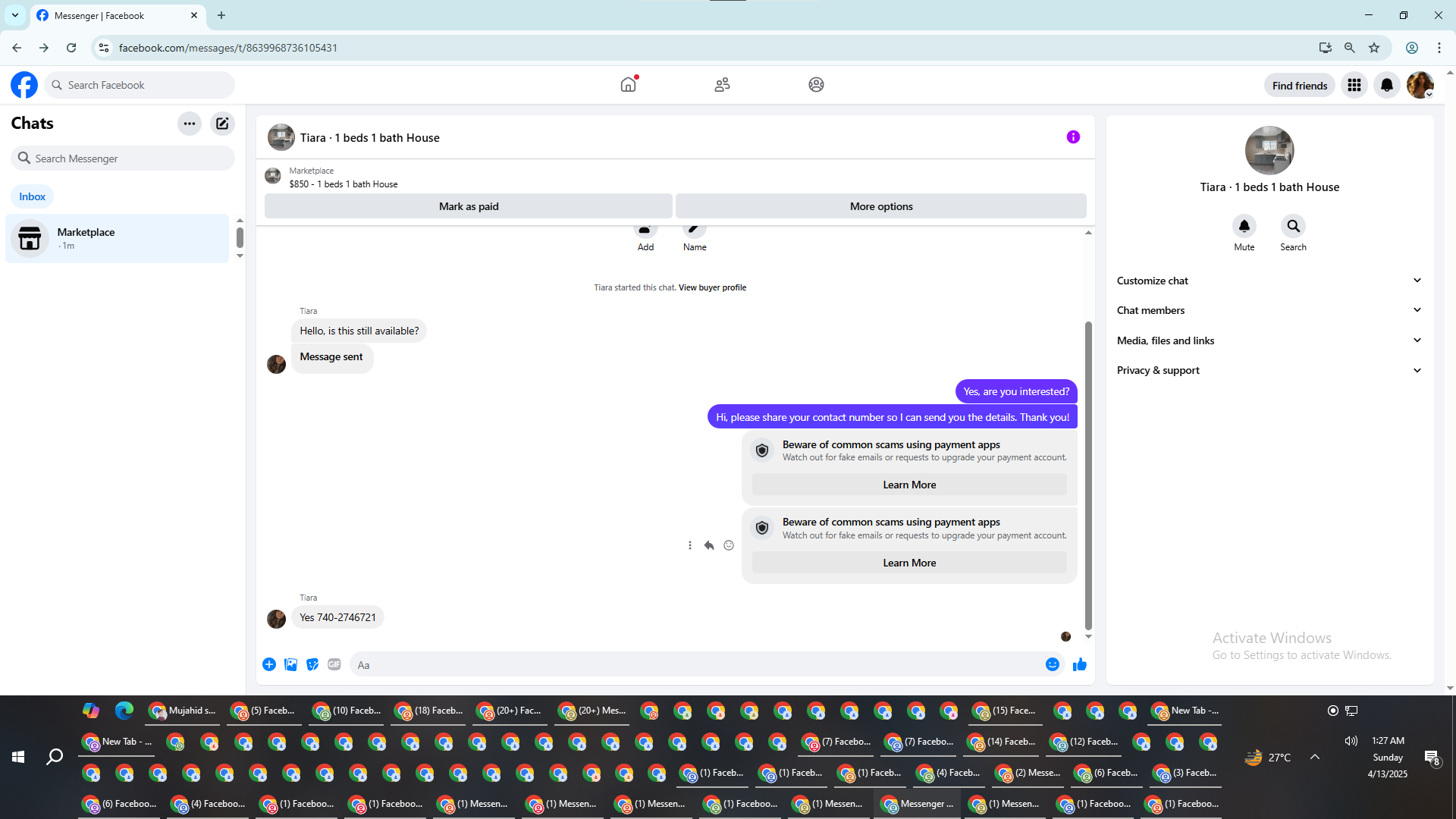The image size is (1456, 819).
Task: Open more options for scam warning message
Action: (x=690, y=545)
